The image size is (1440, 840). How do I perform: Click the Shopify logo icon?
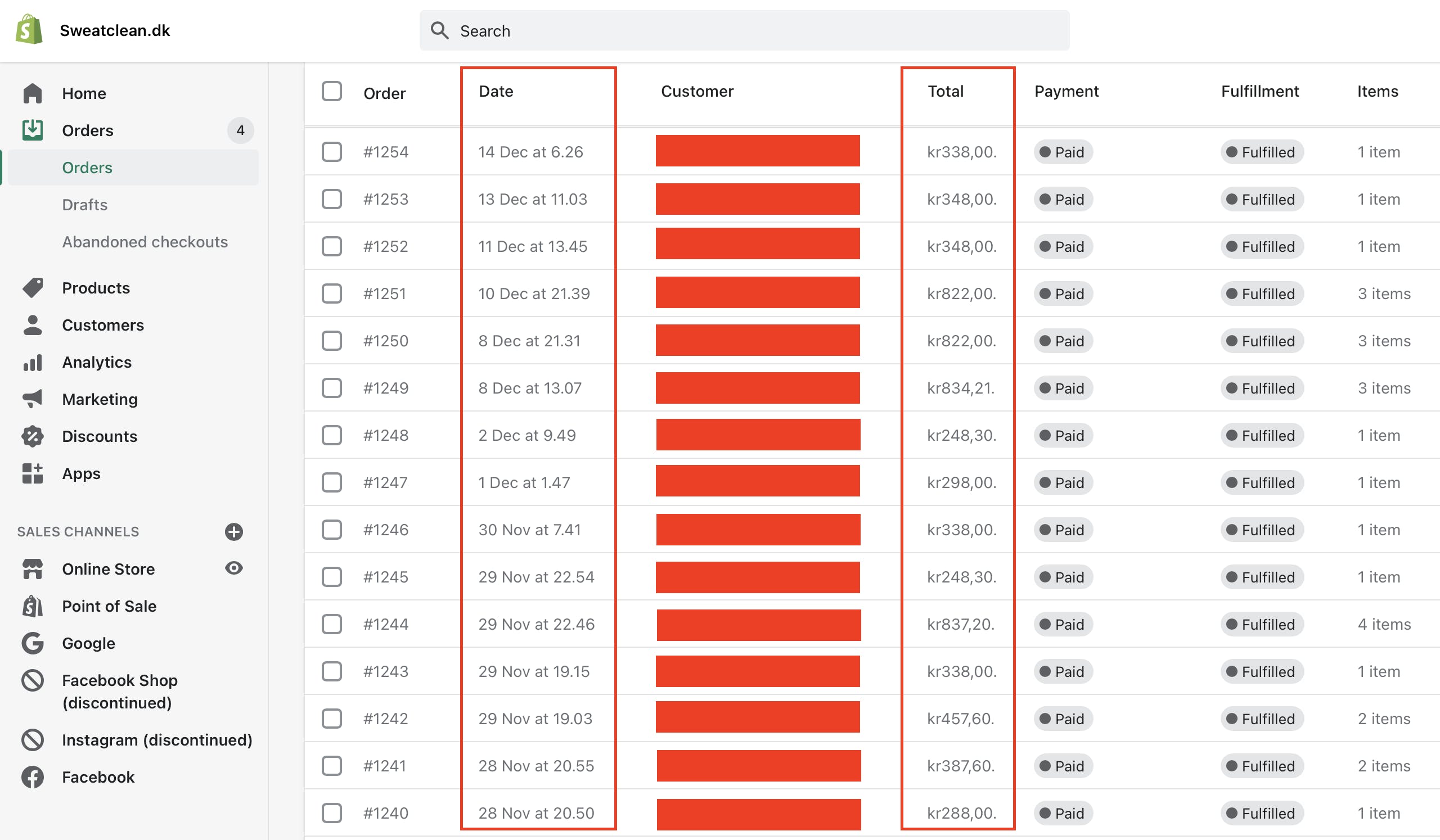pyautogui.click(x=29, y=30)
